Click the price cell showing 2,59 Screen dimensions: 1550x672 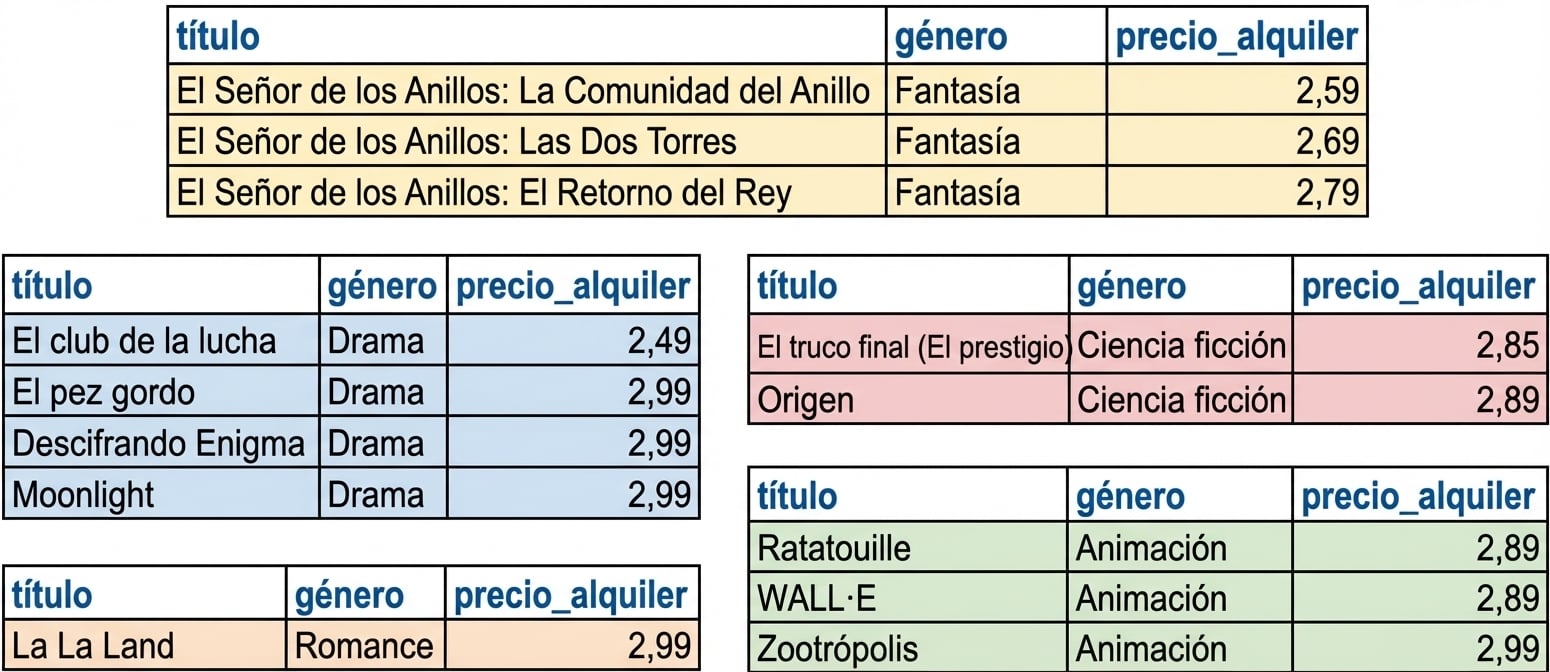(x=1236, y=90)
